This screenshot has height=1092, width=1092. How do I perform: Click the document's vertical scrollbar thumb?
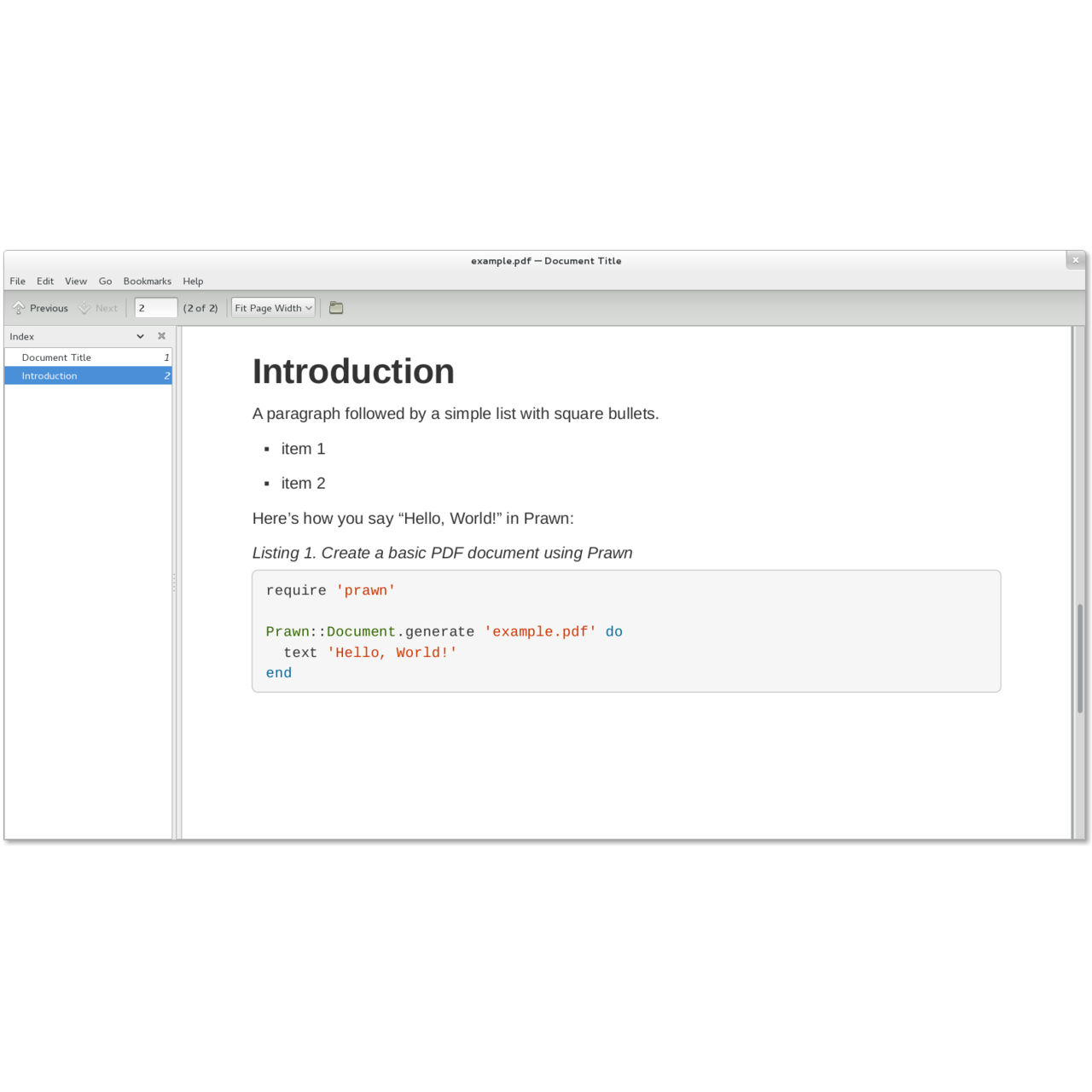(1079, 657)
